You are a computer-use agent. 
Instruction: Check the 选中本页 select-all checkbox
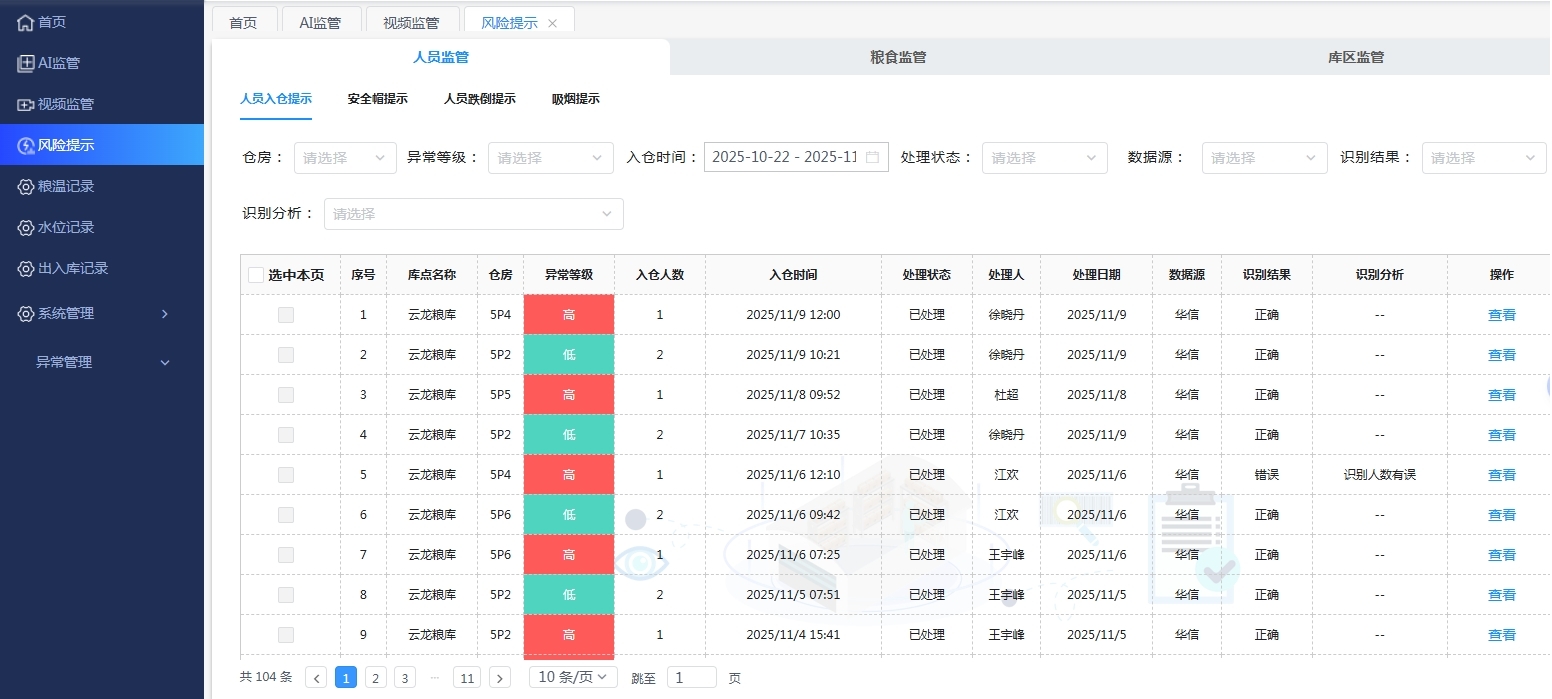click(256, 275)
